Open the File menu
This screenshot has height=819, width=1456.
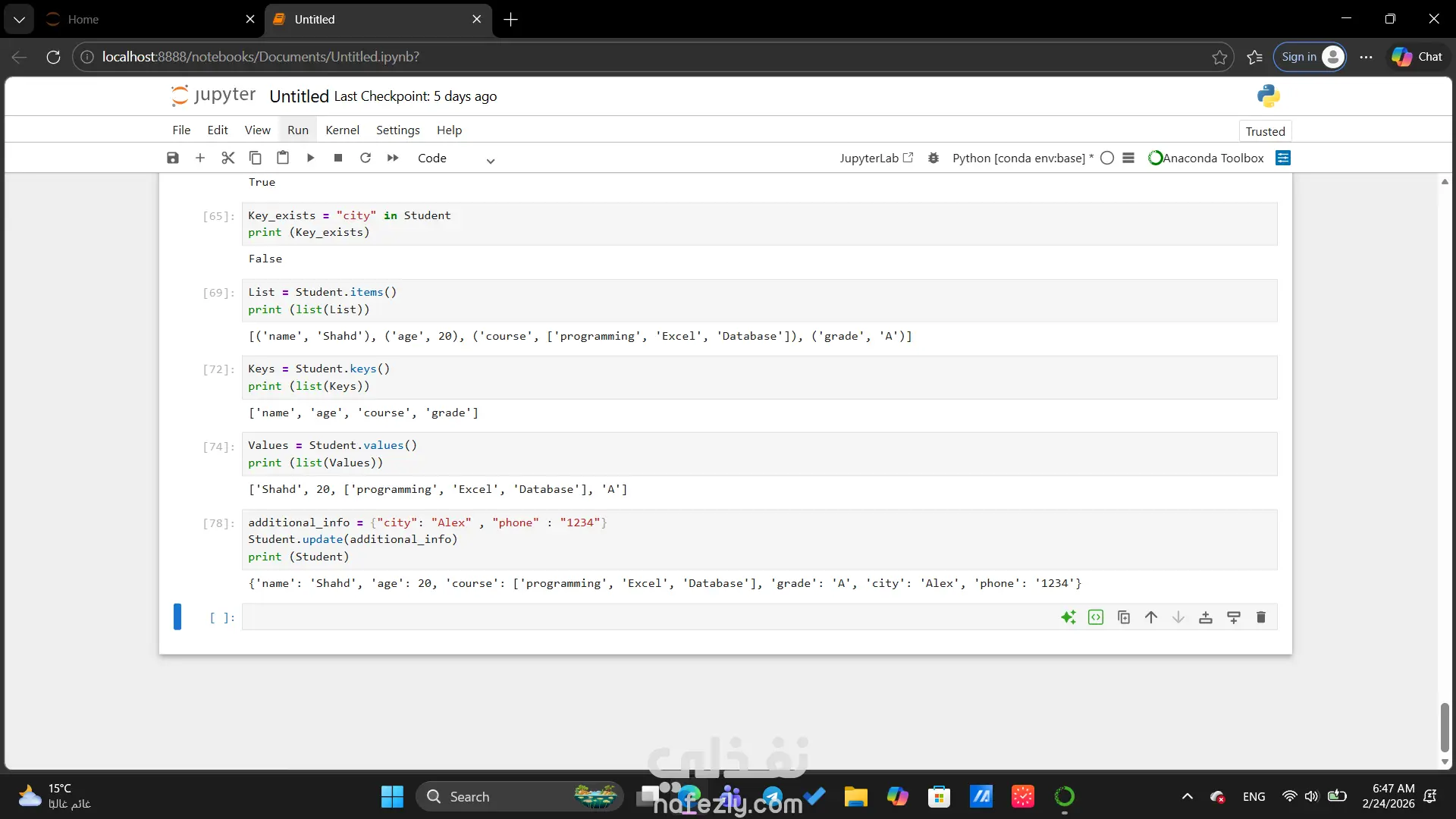(181, 130)
